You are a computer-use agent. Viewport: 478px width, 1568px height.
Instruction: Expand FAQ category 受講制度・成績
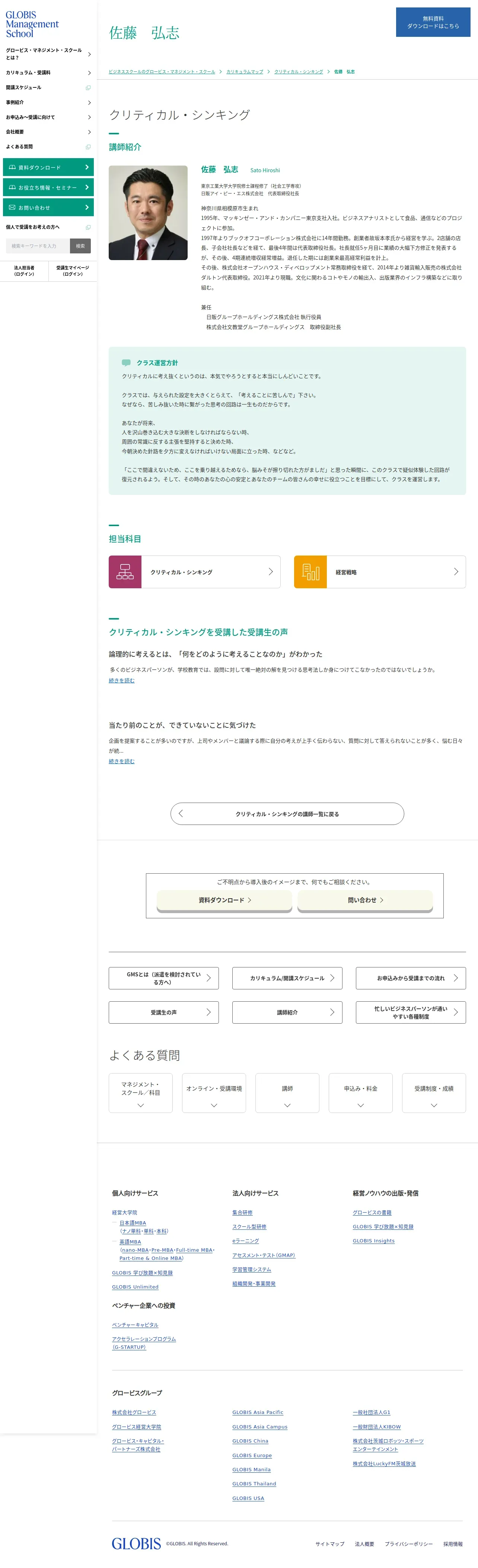click(x=434, y=1092)
